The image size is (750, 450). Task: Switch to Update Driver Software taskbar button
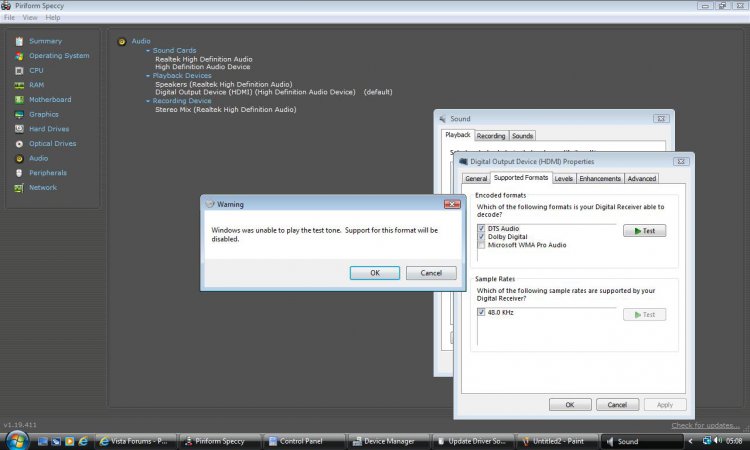473,441
